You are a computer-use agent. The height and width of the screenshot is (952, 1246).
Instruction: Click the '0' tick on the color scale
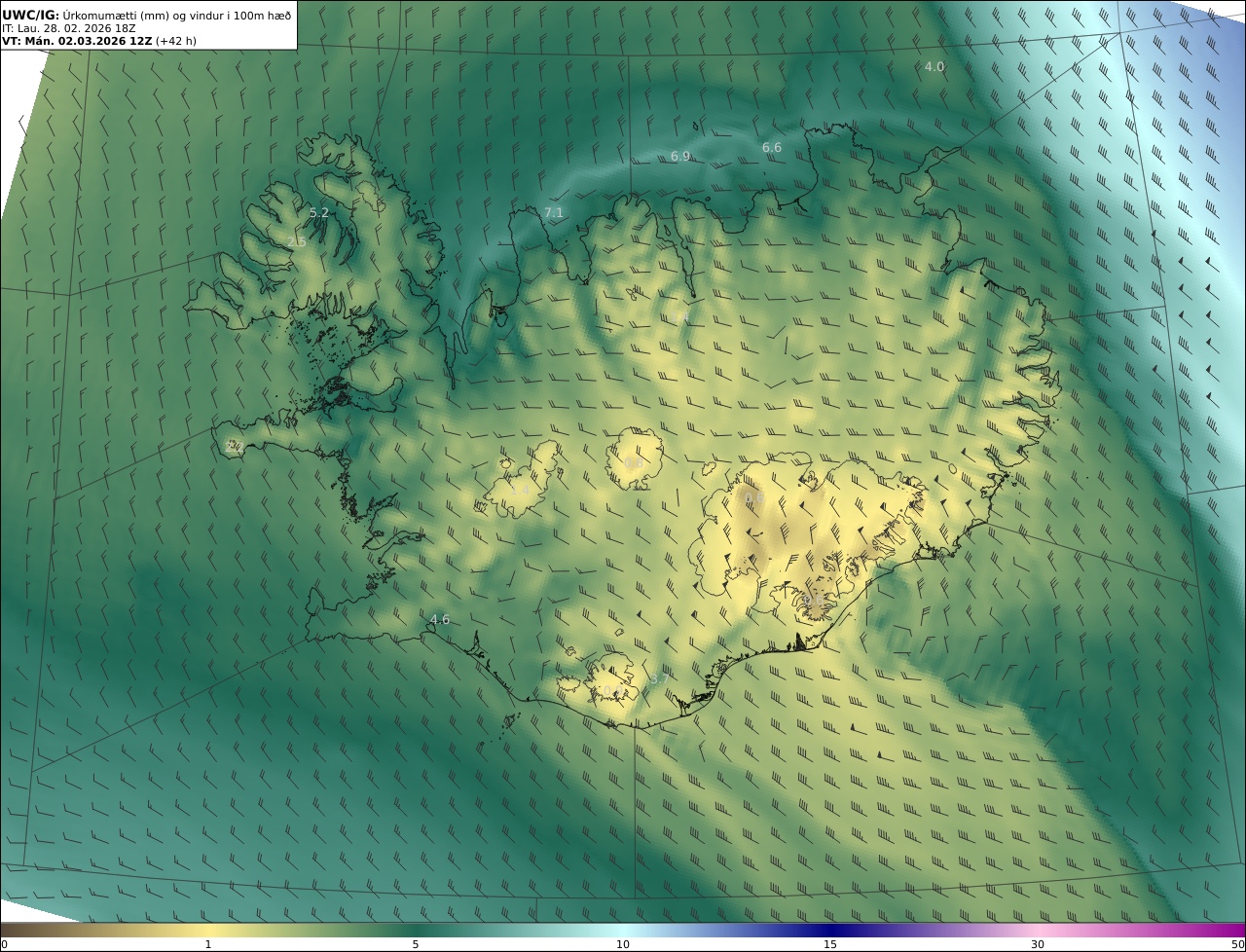(4, 945)
